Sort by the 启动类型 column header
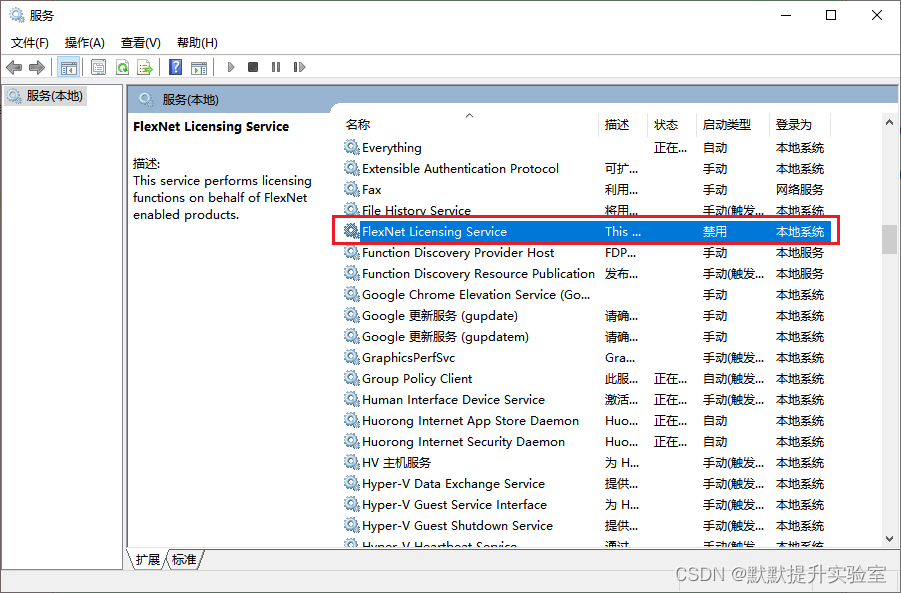 coord(727,125)
